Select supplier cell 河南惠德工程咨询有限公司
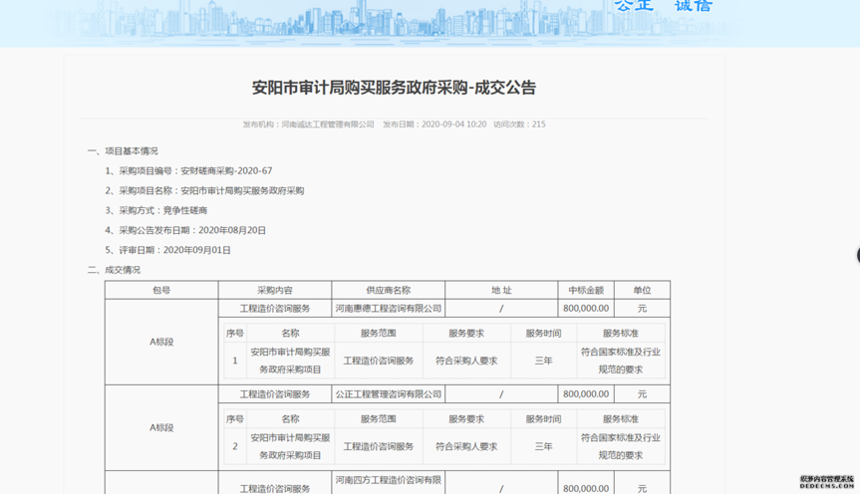Image resolution: width=860 pixels, height=494 pixels. coord(388,309)
